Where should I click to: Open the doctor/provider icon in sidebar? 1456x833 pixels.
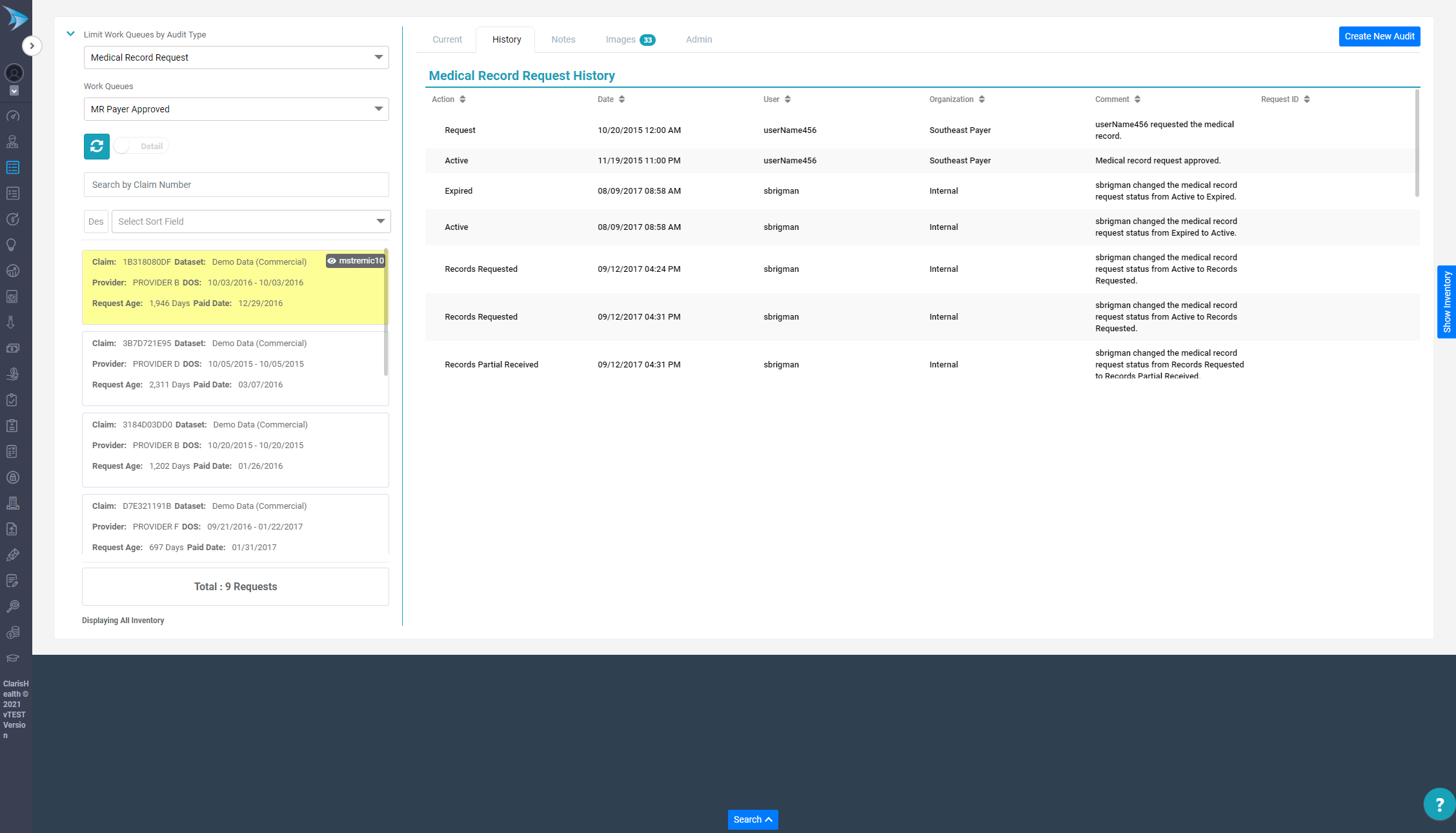pos(13,142)
